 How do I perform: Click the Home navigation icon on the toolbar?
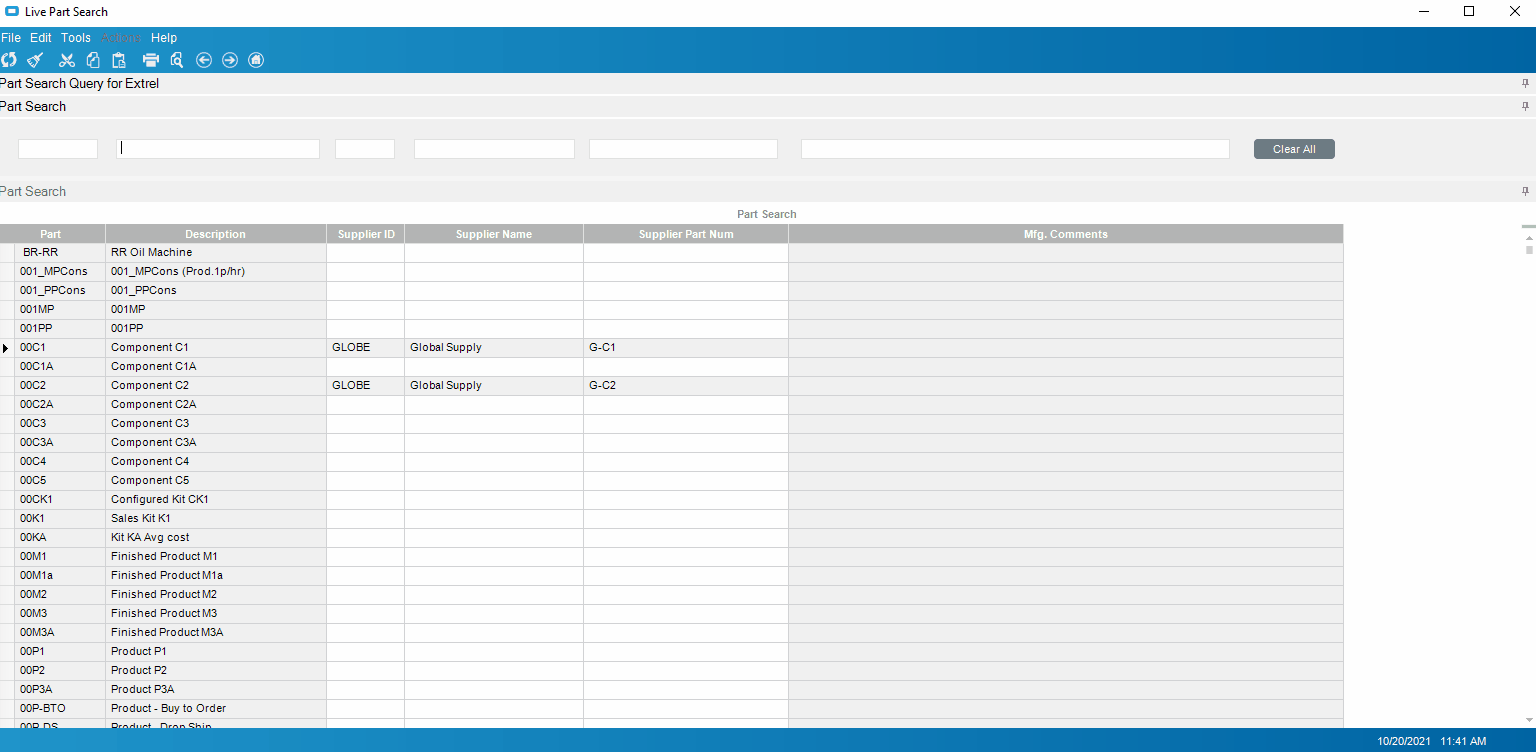pyautogui.click(x=256, y=60)
